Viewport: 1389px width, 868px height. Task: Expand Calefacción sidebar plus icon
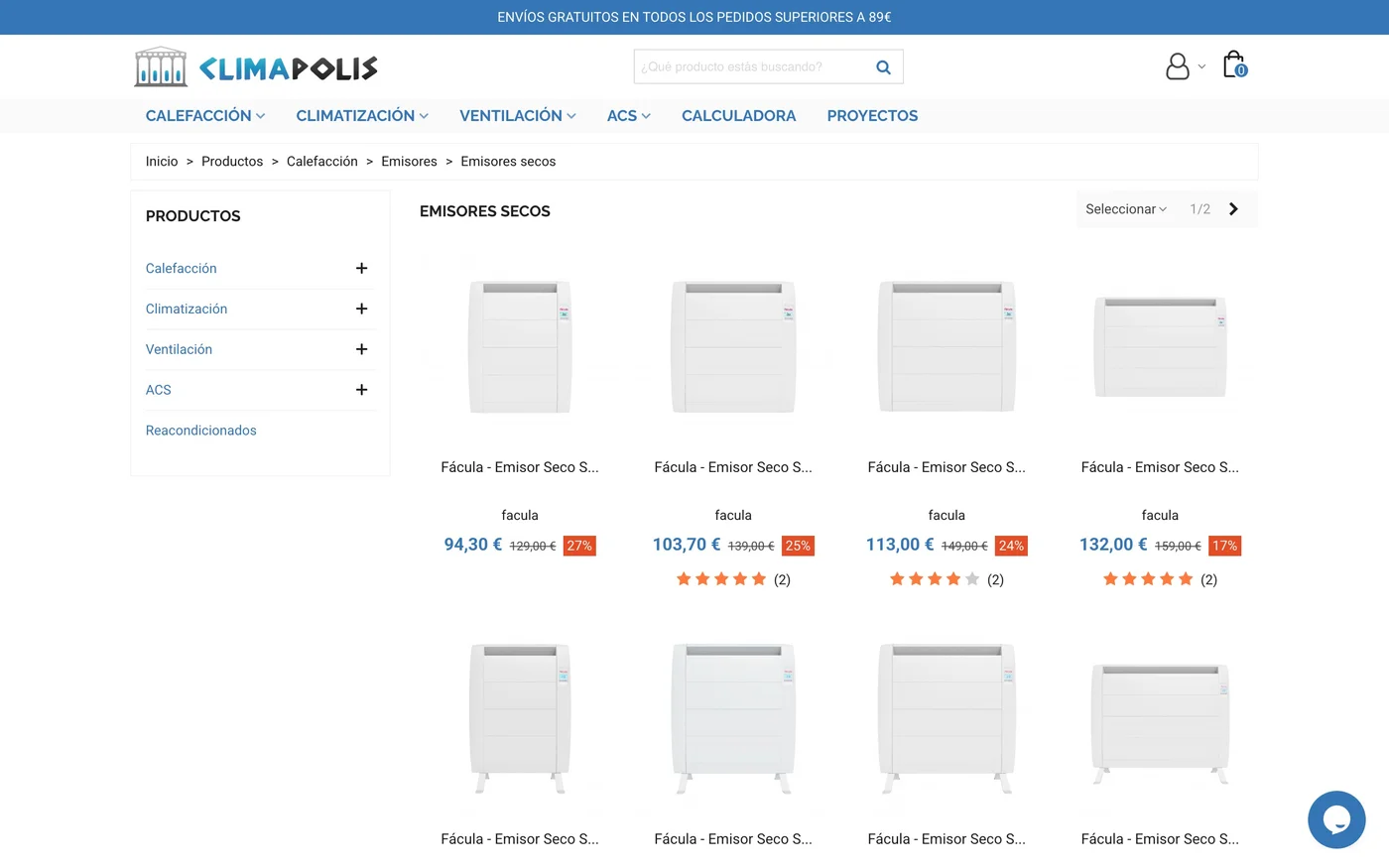362,268
